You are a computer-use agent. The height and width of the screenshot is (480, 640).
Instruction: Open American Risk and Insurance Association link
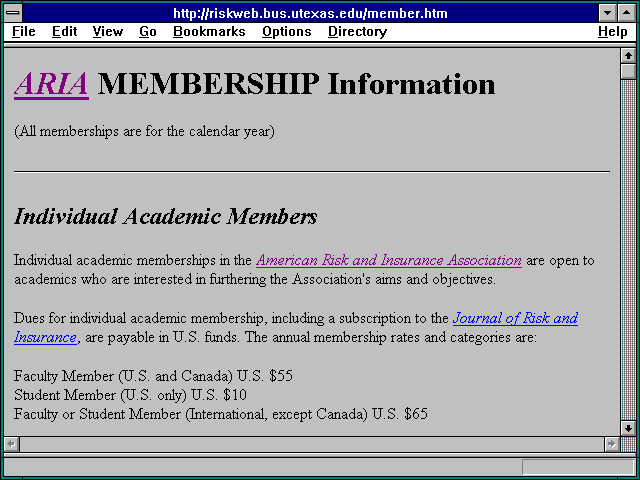coord(389,260)
